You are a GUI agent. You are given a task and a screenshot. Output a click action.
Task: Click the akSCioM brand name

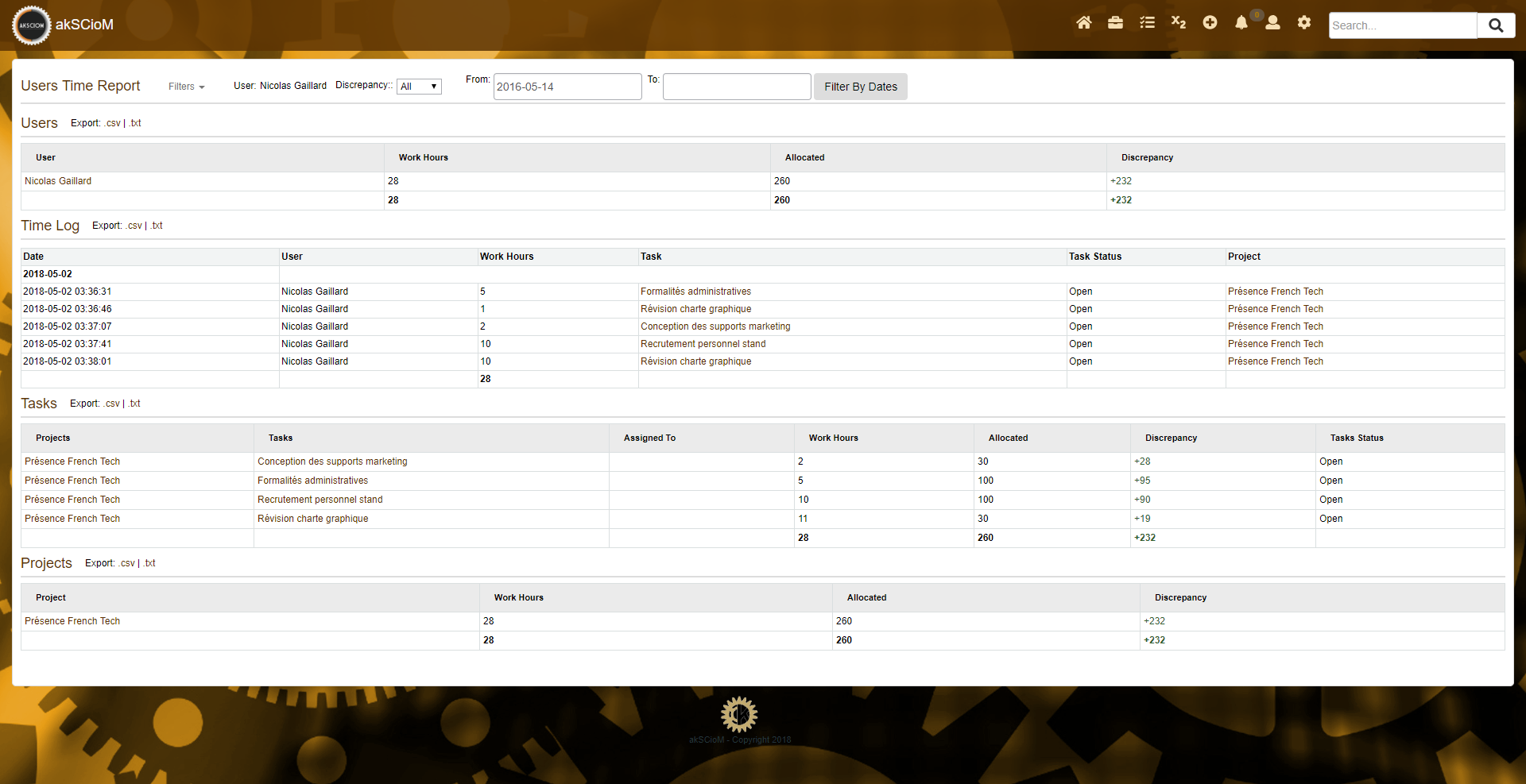[x=84, y=25]
